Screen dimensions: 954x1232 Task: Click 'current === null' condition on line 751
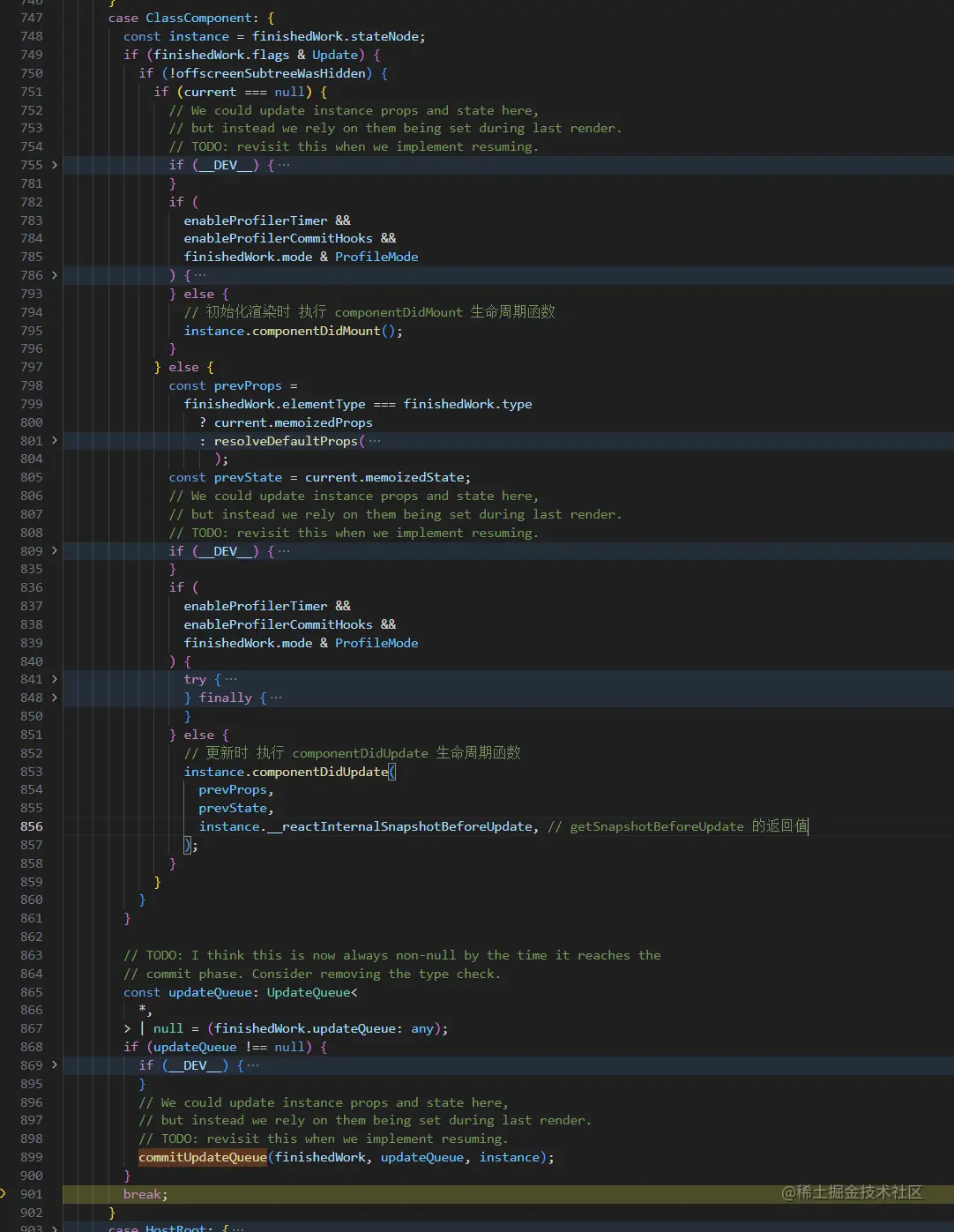[x=244, y=92]
